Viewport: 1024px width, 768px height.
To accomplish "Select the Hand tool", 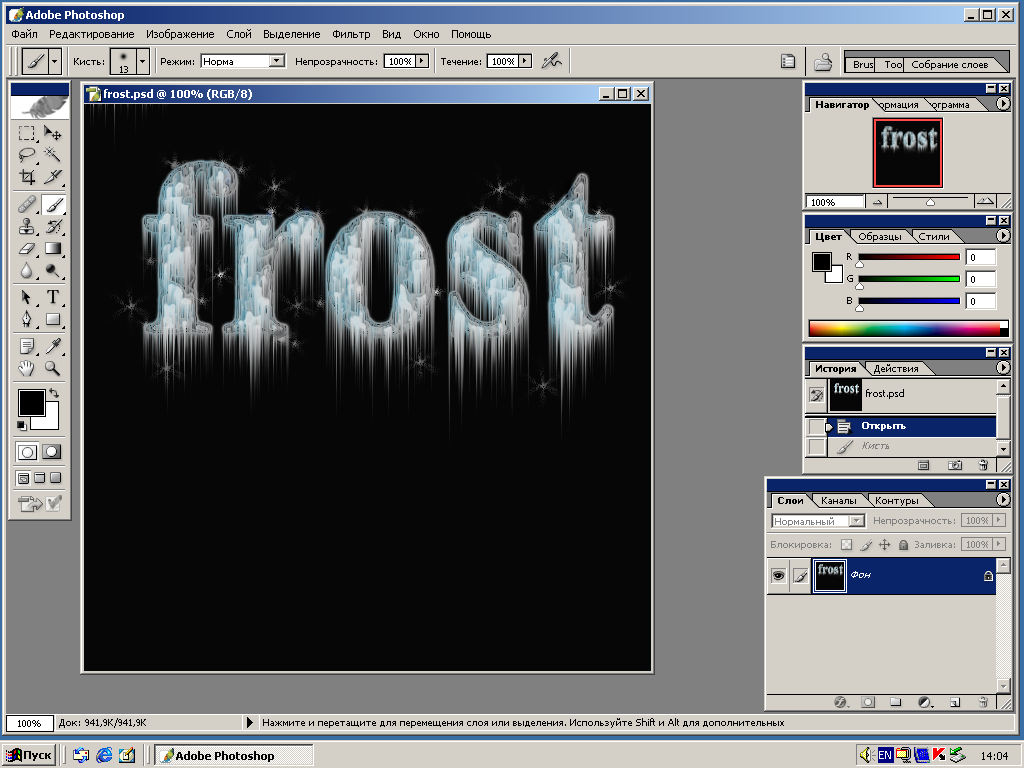I will pyautogui.click(x=26, y=368).
